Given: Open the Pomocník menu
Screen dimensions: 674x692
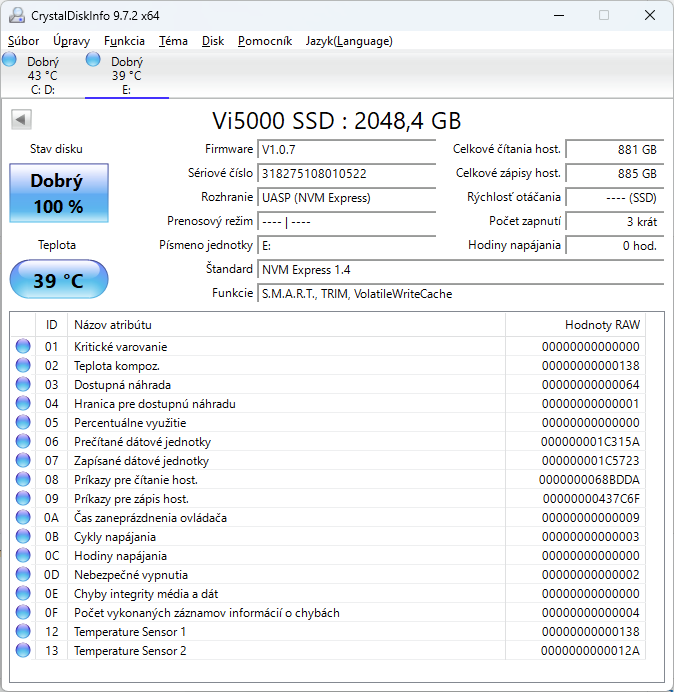Looking at the screenshot, I should 265,41.
